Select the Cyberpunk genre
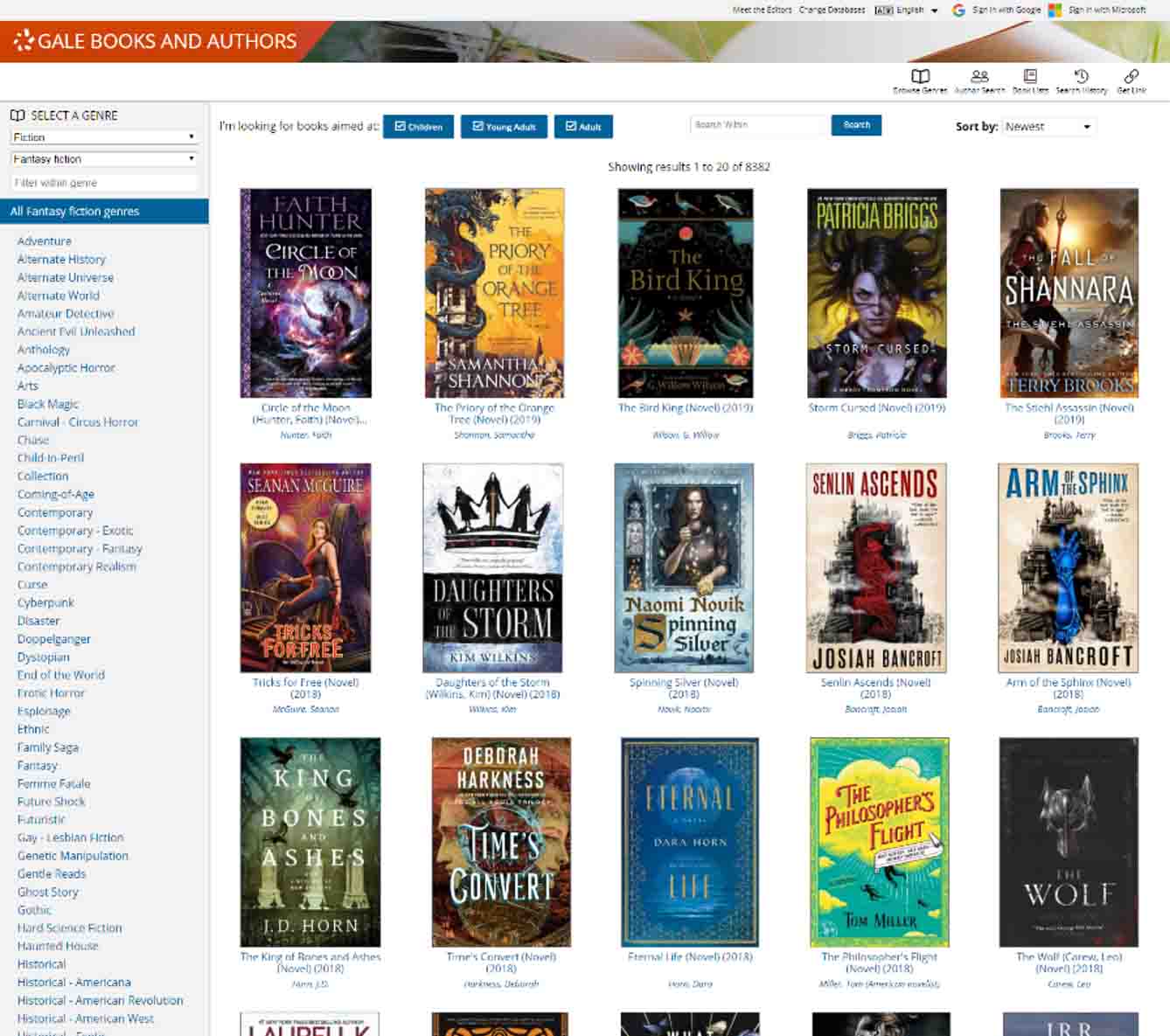The image size is (1170, 1036). click(45, 602)
